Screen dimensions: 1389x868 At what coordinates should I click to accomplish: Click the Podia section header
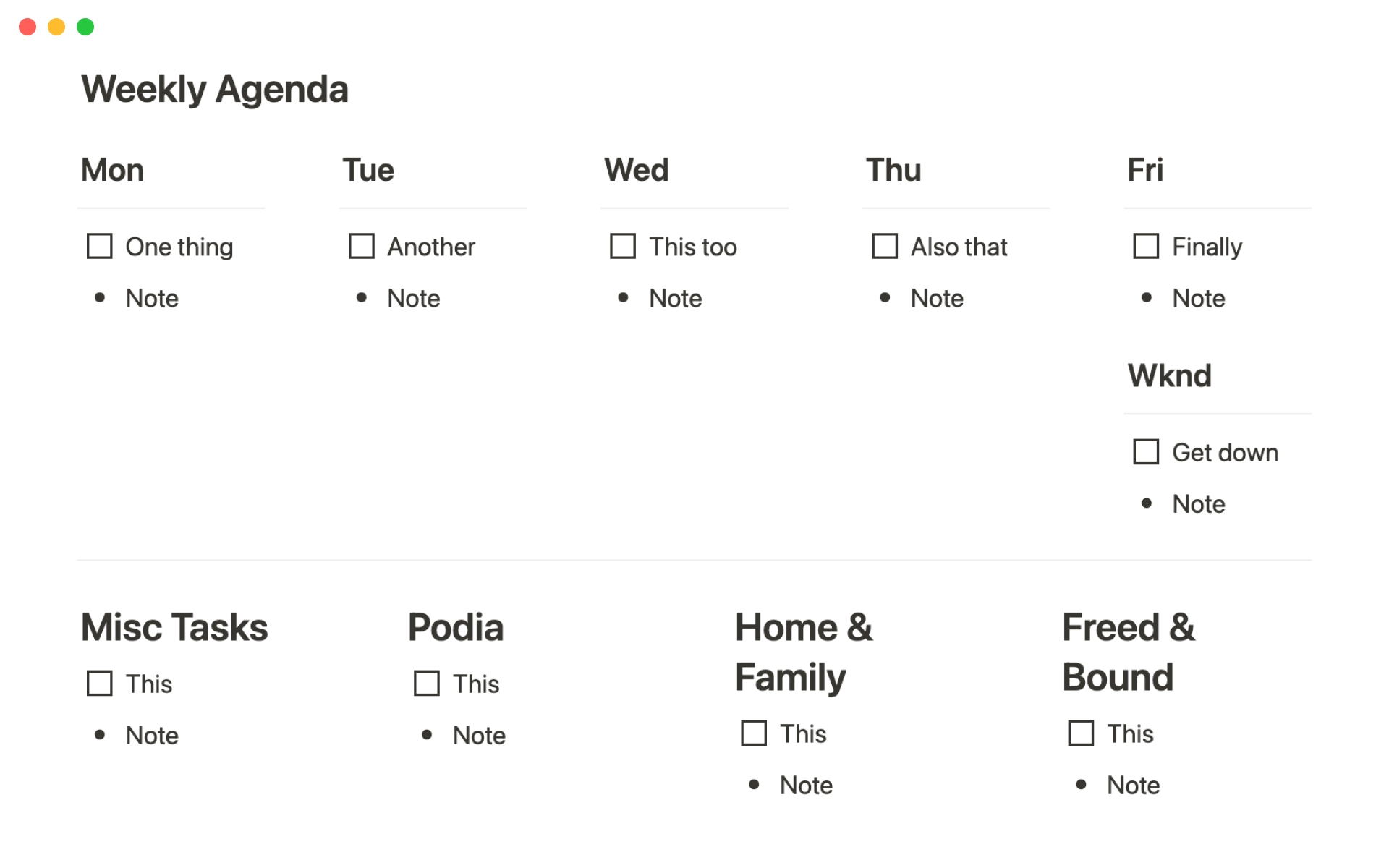(x=456, y=628)
